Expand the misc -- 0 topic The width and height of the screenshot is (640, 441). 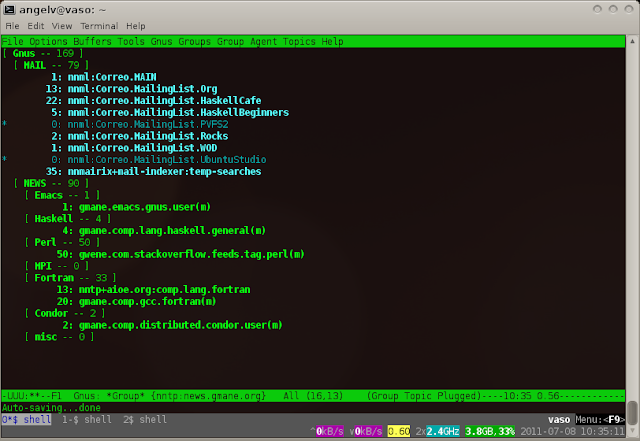point(59,337)
